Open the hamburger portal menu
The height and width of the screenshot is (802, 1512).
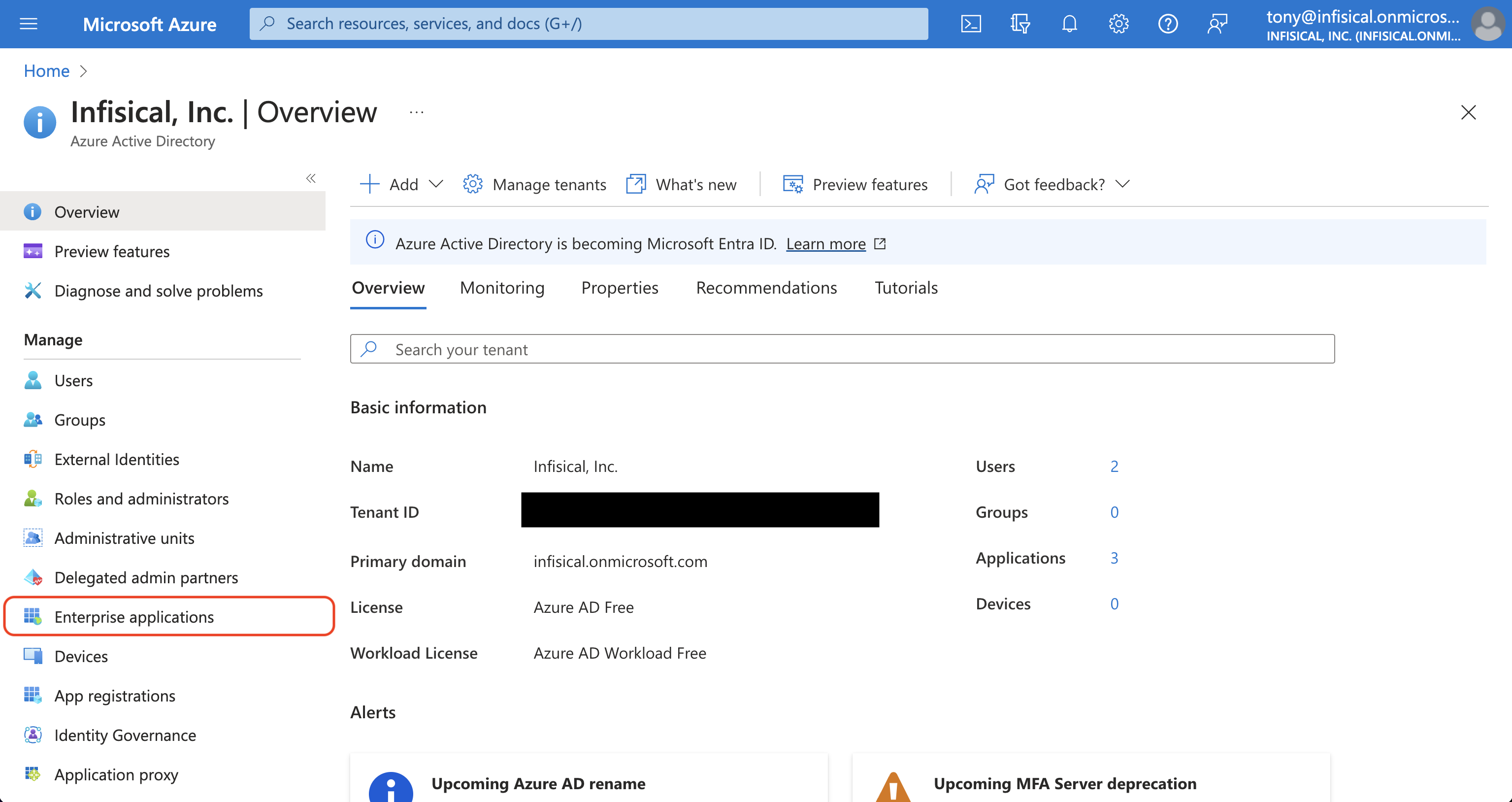(28, 24)
